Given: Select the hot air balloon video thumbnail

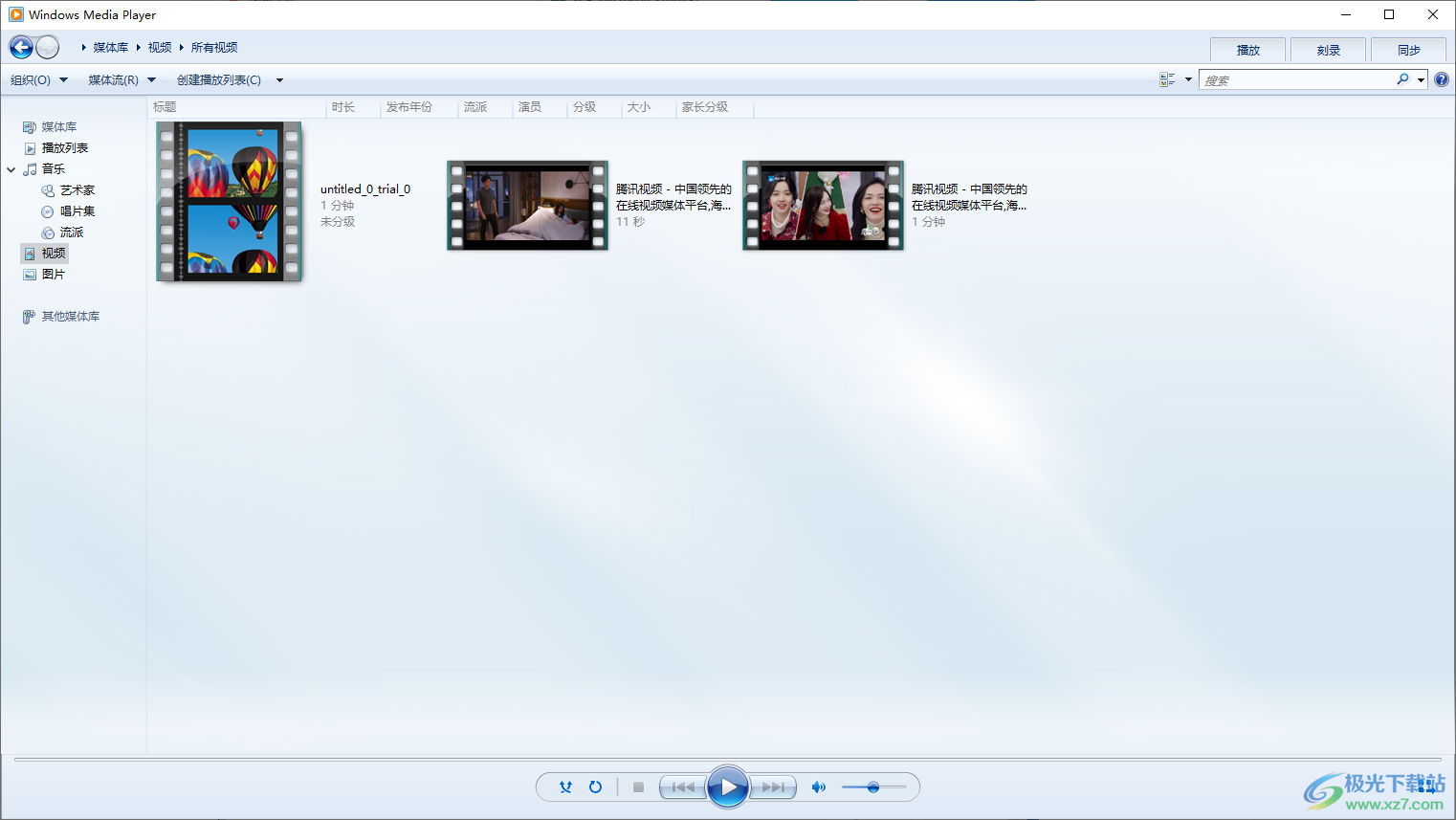Looking at the screenshot, I should coord(230,201).
